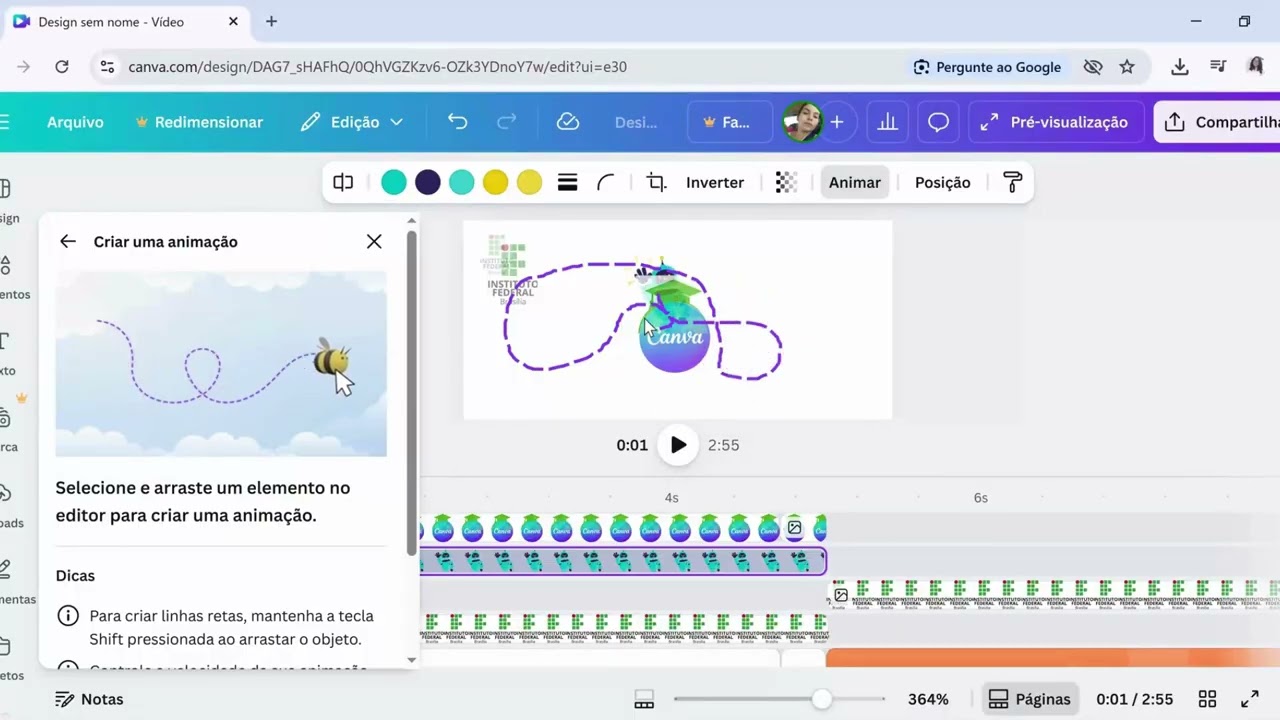Click the Canva globe element on canvas

675,336
